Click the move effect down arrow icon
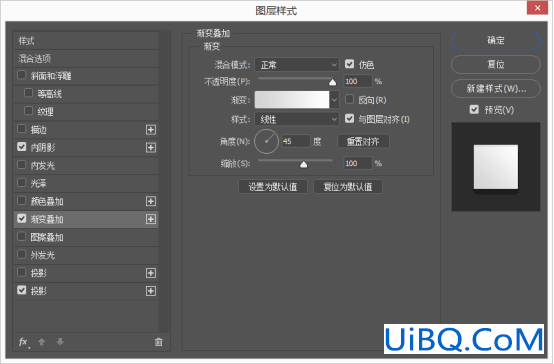Image resolution: width=554 pixels, height=364 pixels. coord(60,342)
